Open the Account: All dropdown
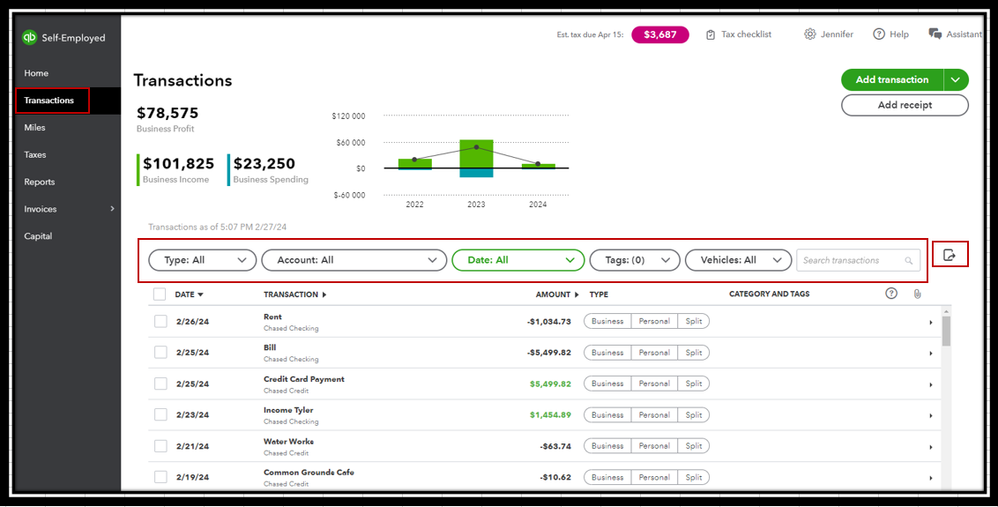Viewport: 998px width, 507px height. click(x=354, y=260)
